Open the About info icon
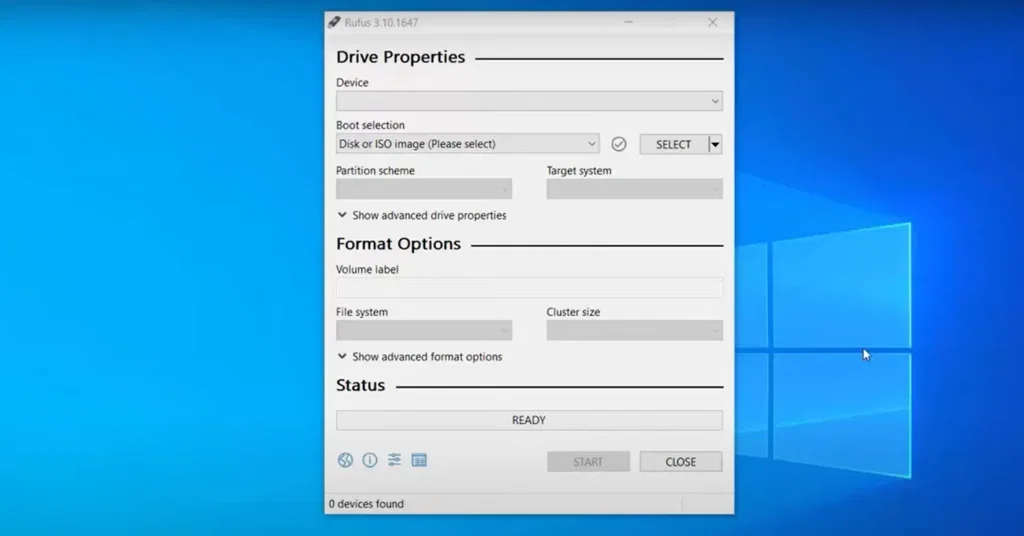Screen dimensions: 1024x536 370,460
